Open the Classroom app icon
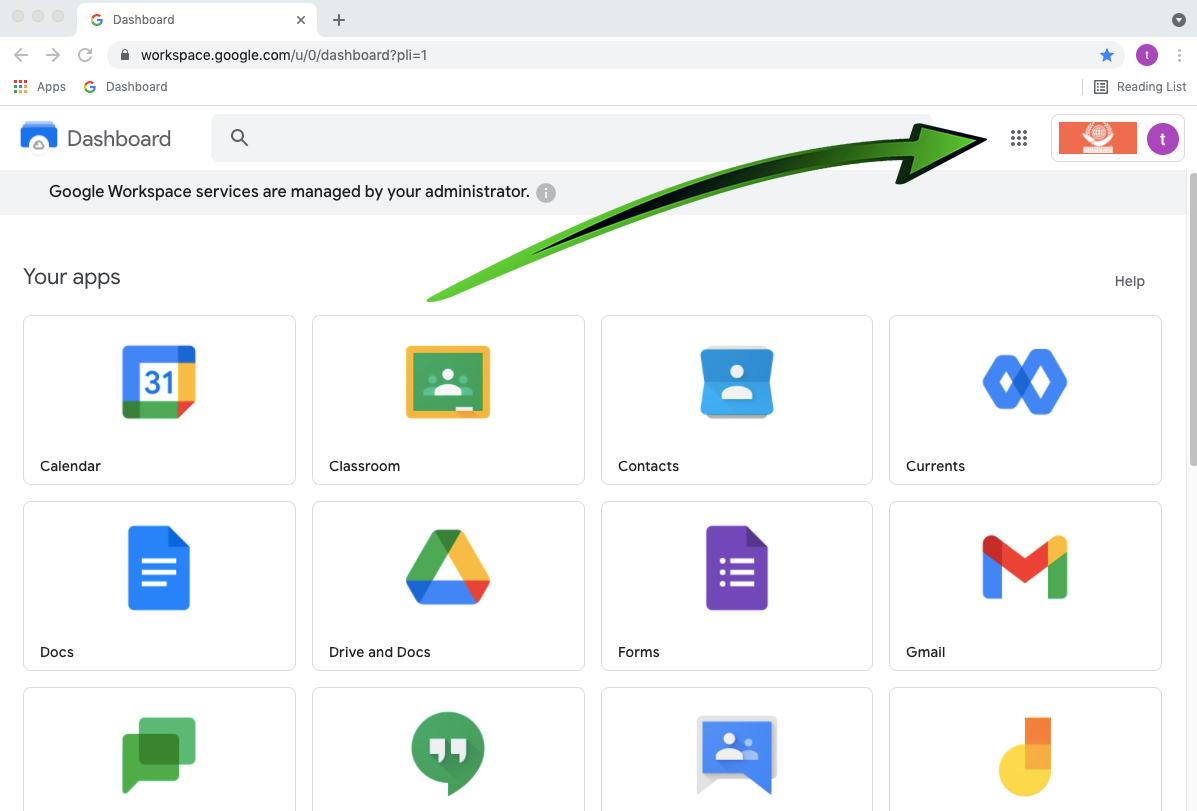This screenshot has width=1197, height=811. point(448,382)
